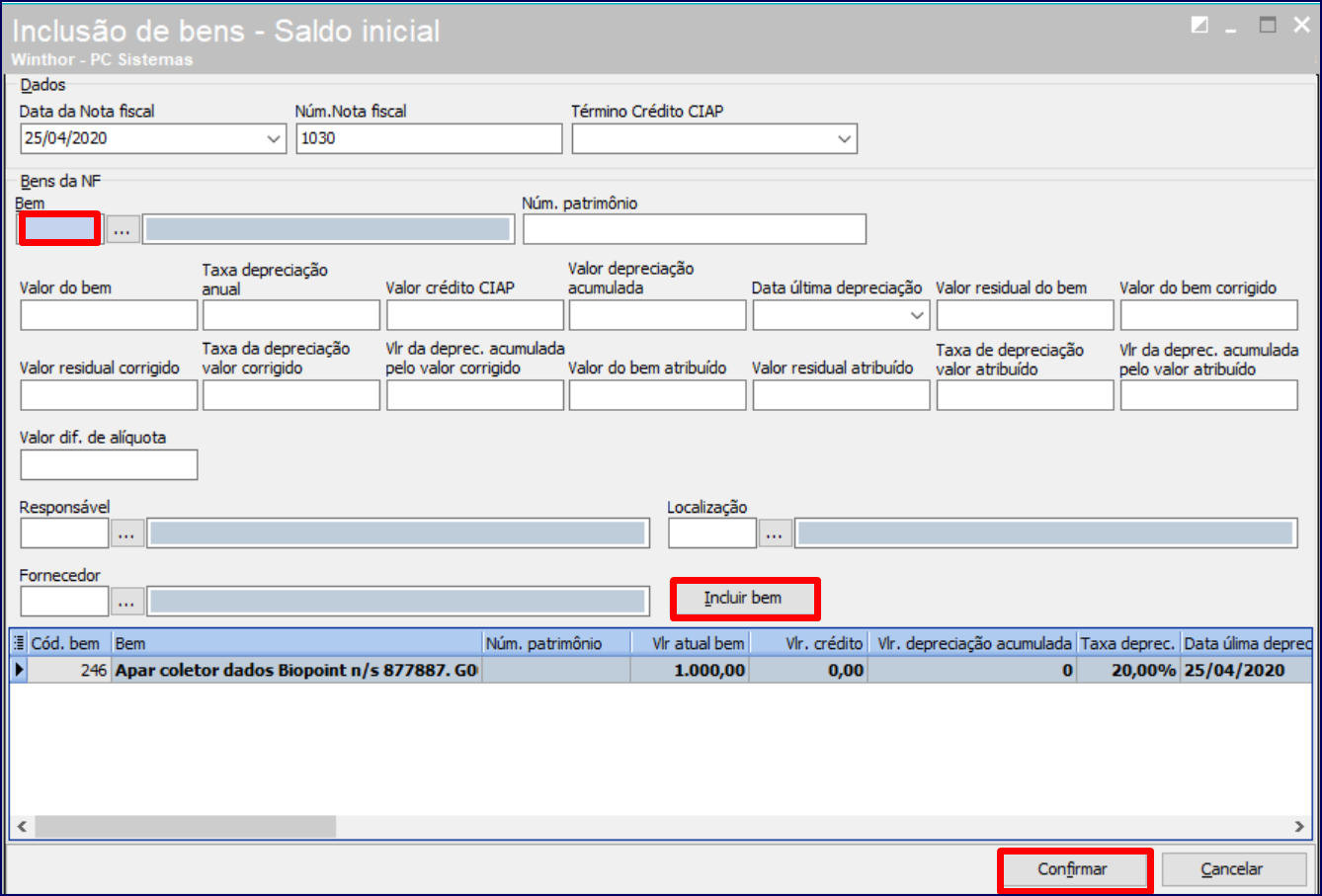Click the Valor do bem atribuído field
This screenshot has width=1322, height=896.
(658, 395)
